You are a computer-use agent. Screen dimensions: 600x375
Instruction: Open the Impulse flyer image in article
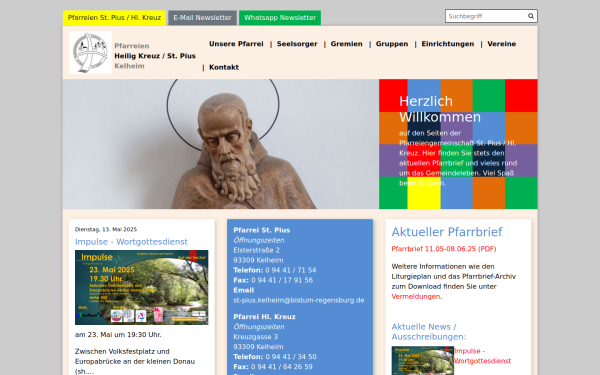click(x=142, y=287)
